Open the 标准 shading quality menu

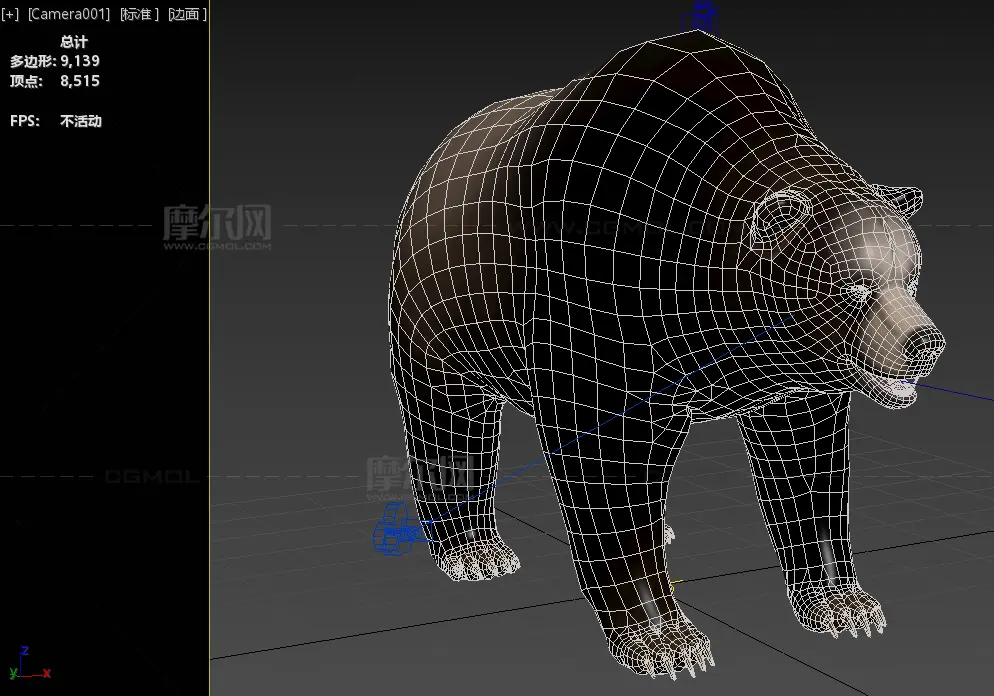click(139, 14)
